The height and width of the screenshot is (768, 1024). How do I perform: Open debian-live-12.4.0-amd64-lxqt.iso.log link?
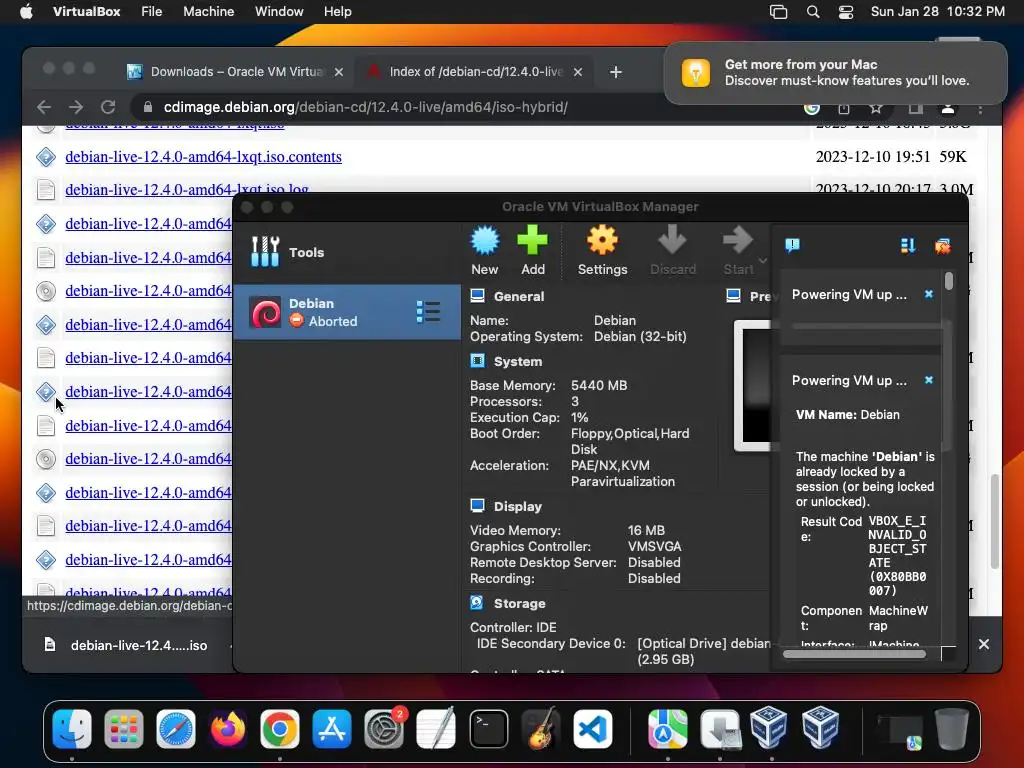pyautogui.click(x=187, y=189)
